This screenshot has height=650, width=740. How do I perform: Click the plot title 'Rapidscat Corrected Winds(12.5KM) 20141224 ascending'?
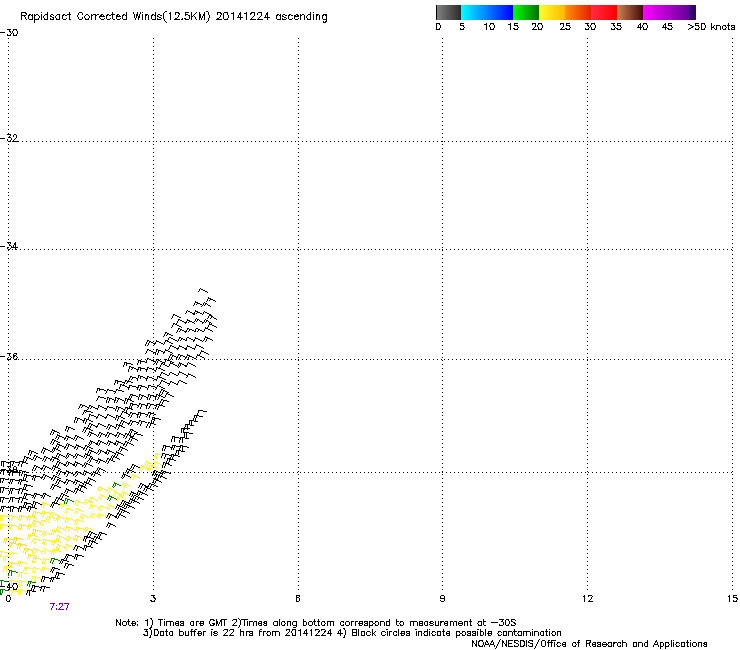coord(174,17)
